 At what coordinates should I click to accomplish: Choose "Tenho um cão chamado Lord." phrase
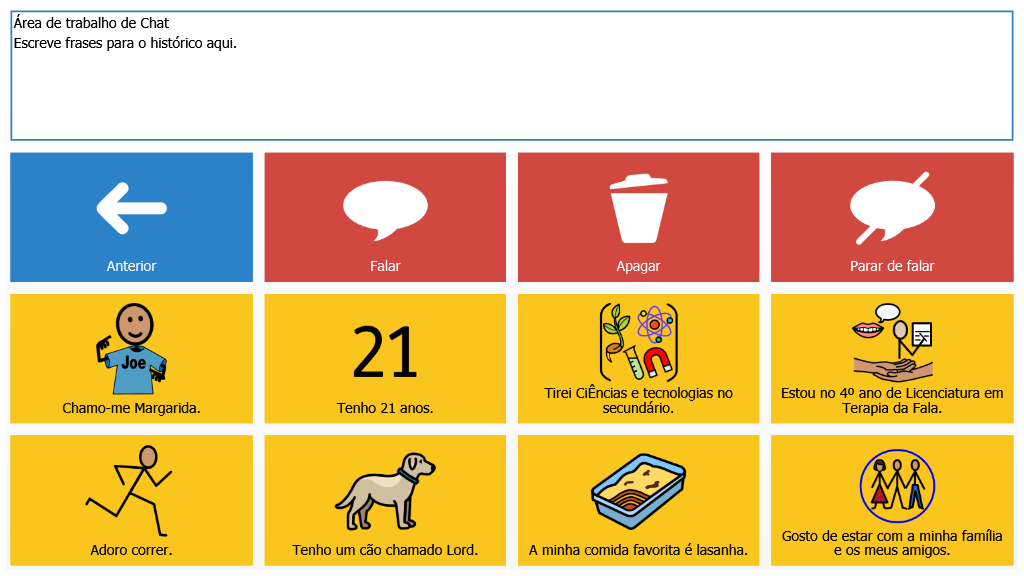tap(385, 550)
